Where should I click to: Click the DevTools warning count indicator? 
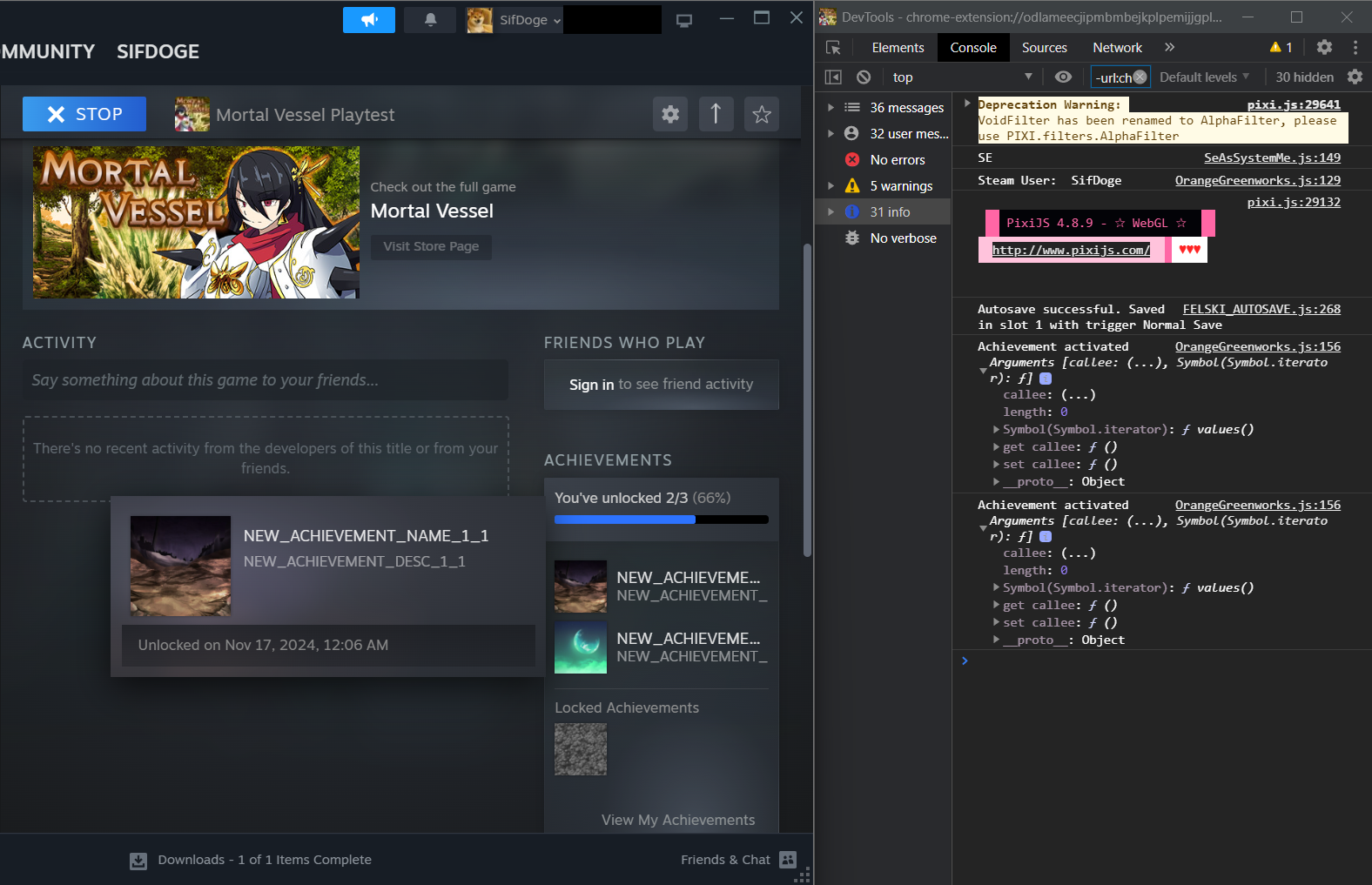(x=1281, y=48)
